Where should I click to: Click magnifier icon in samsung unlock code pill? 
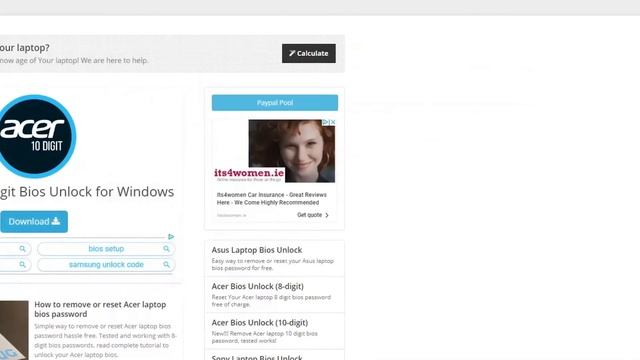166,264
